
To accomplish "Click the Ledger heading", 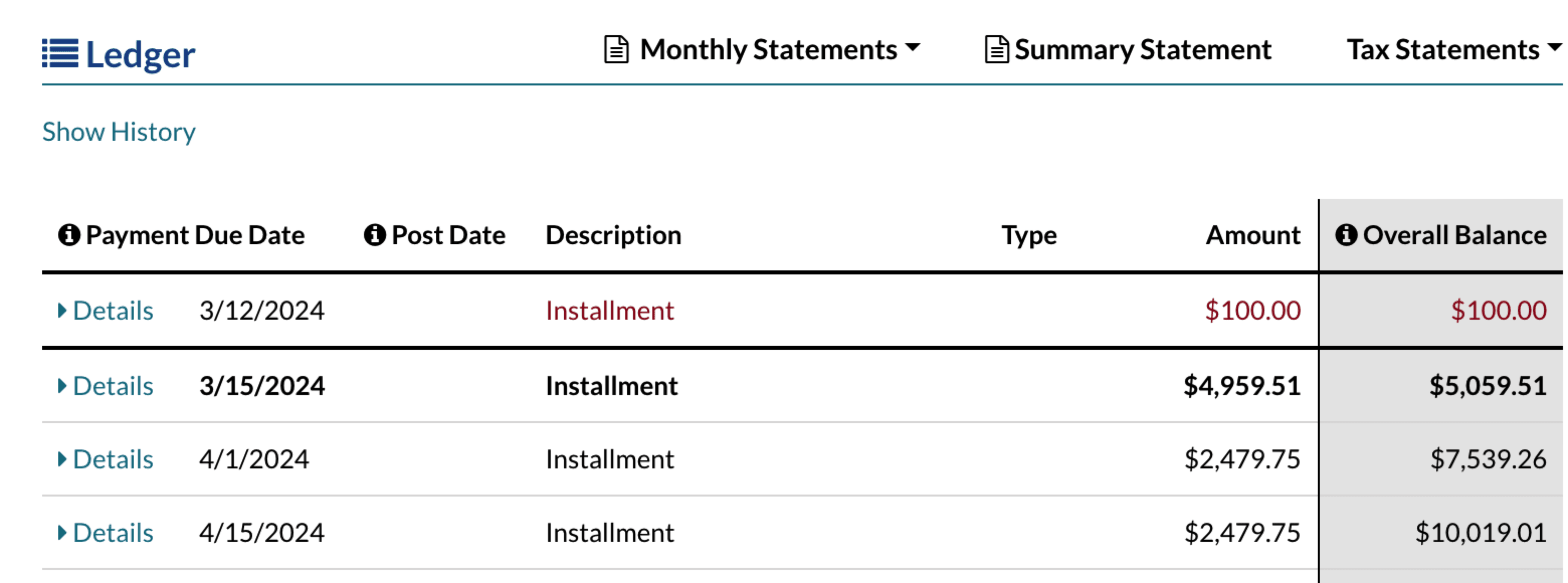I will (x=140, y=55).
